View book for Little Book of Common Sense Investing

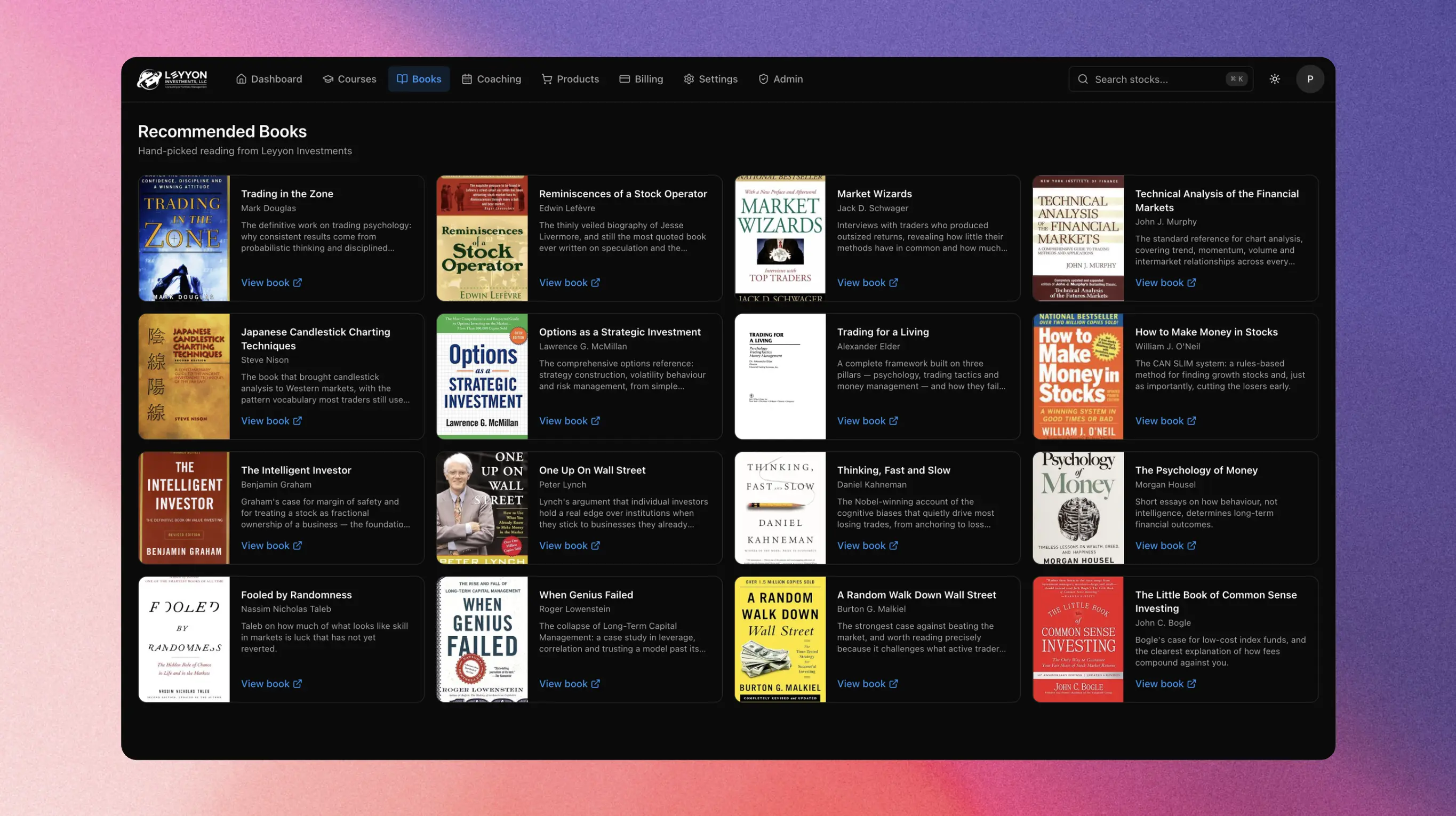tap(1165, 684)
